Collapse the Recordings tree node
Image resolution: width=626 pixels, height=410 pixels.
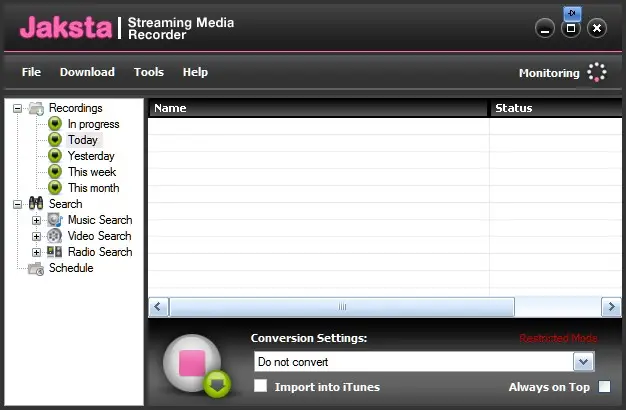point(17,108)
